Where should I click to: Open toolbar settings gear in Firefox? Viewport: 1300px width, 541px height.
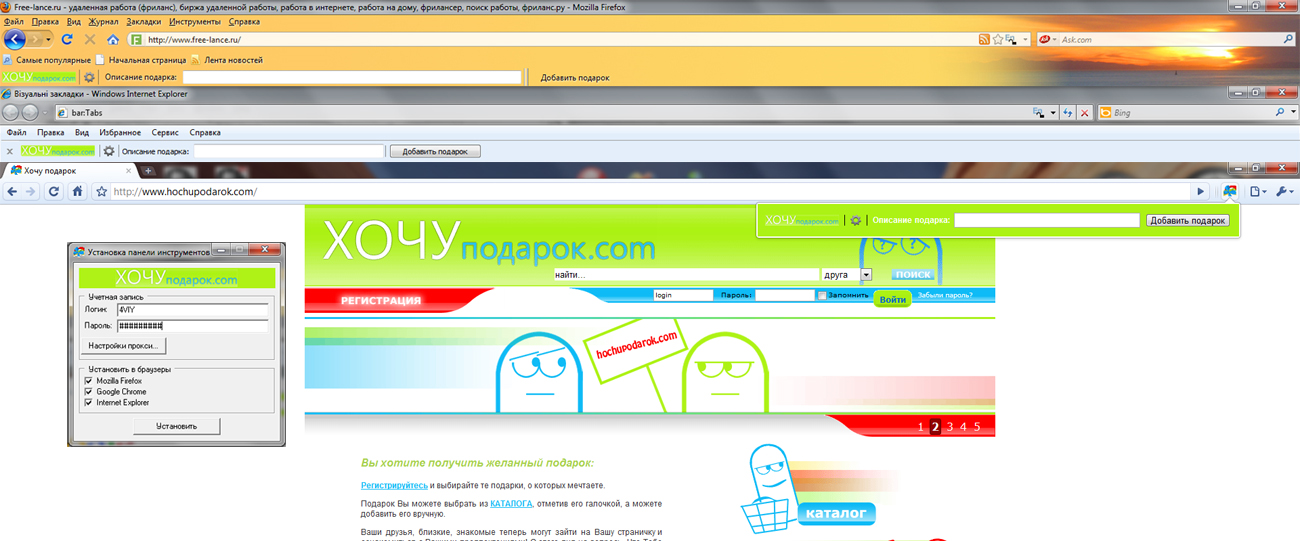89,77
